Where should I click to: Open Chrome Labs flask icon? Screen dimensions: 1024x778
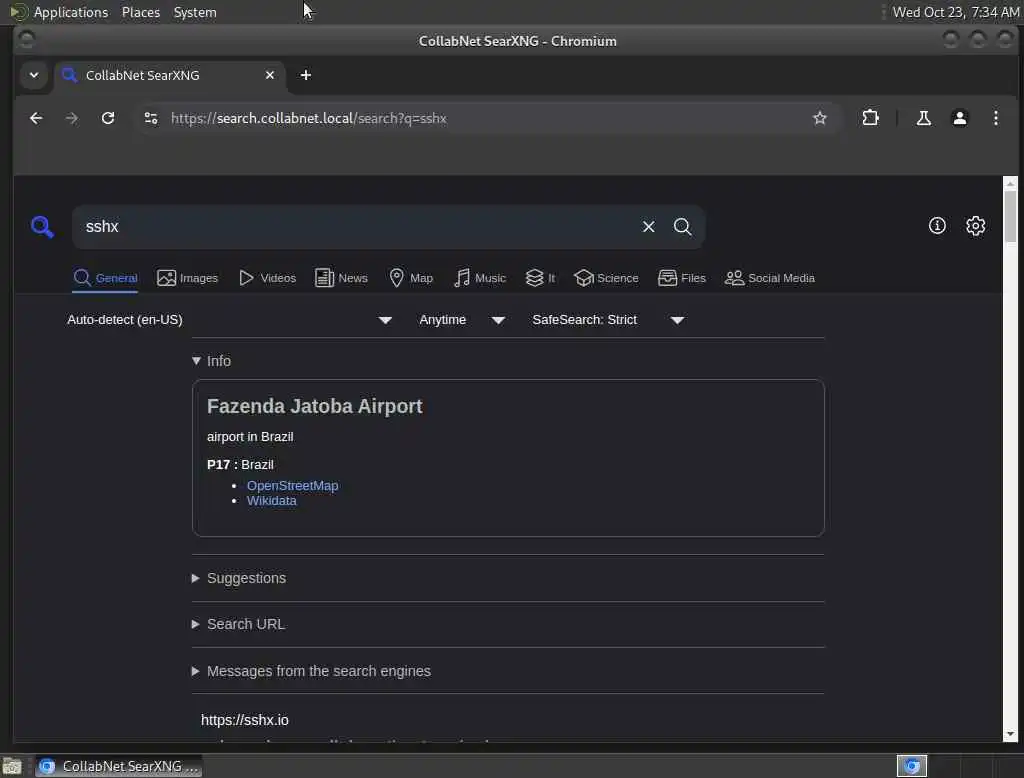click(x=923, y=118)
